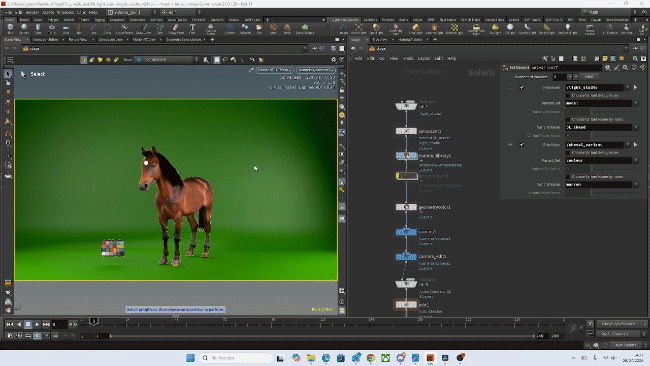This screenshot has width=650, height=366.
Task: Click the Clear button beside Number of Variants
Action: pos(589,77)
